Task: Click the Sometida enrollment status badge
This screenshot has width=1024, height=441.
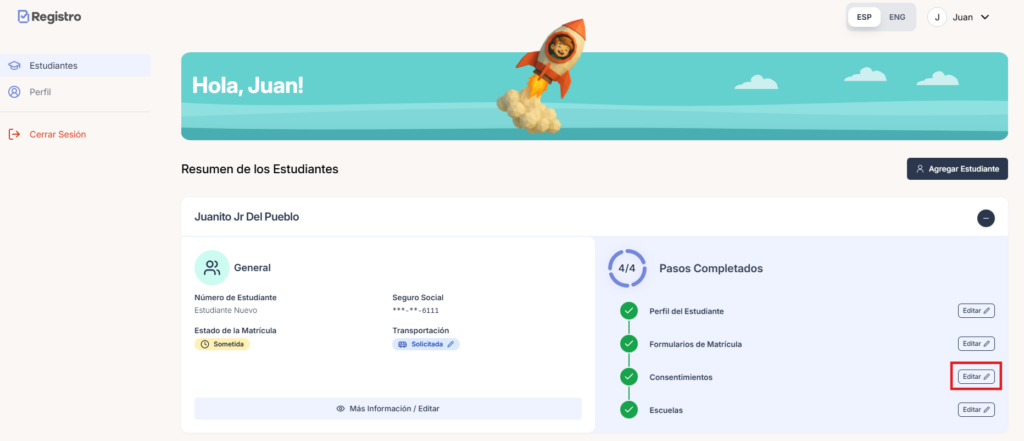Action: pyautogui.click(x=222, y=344)
